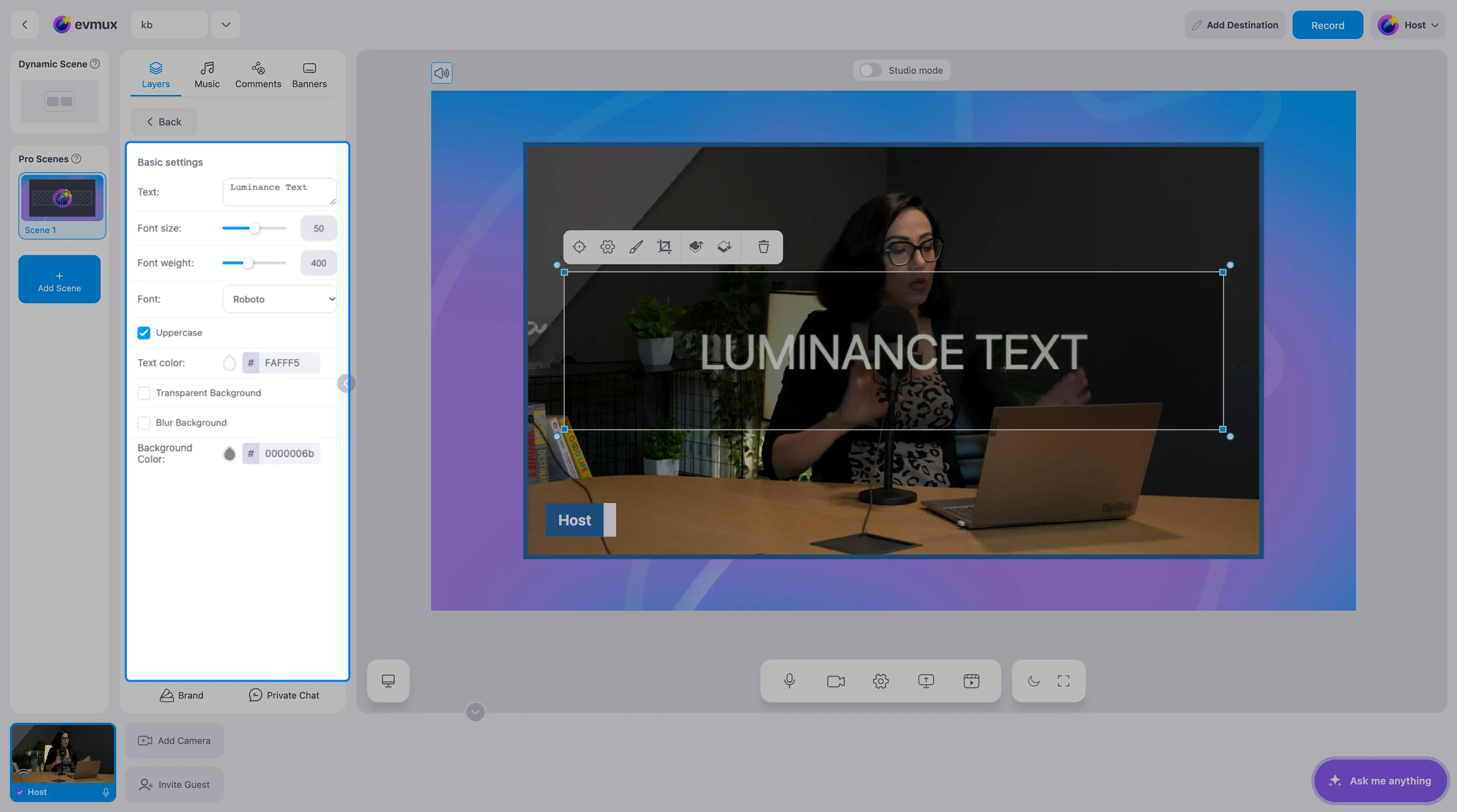This screenshot has width=1457, height=812.
Task: Open the Font dropdown showing Roboto
Action: (x=280, y=299)
